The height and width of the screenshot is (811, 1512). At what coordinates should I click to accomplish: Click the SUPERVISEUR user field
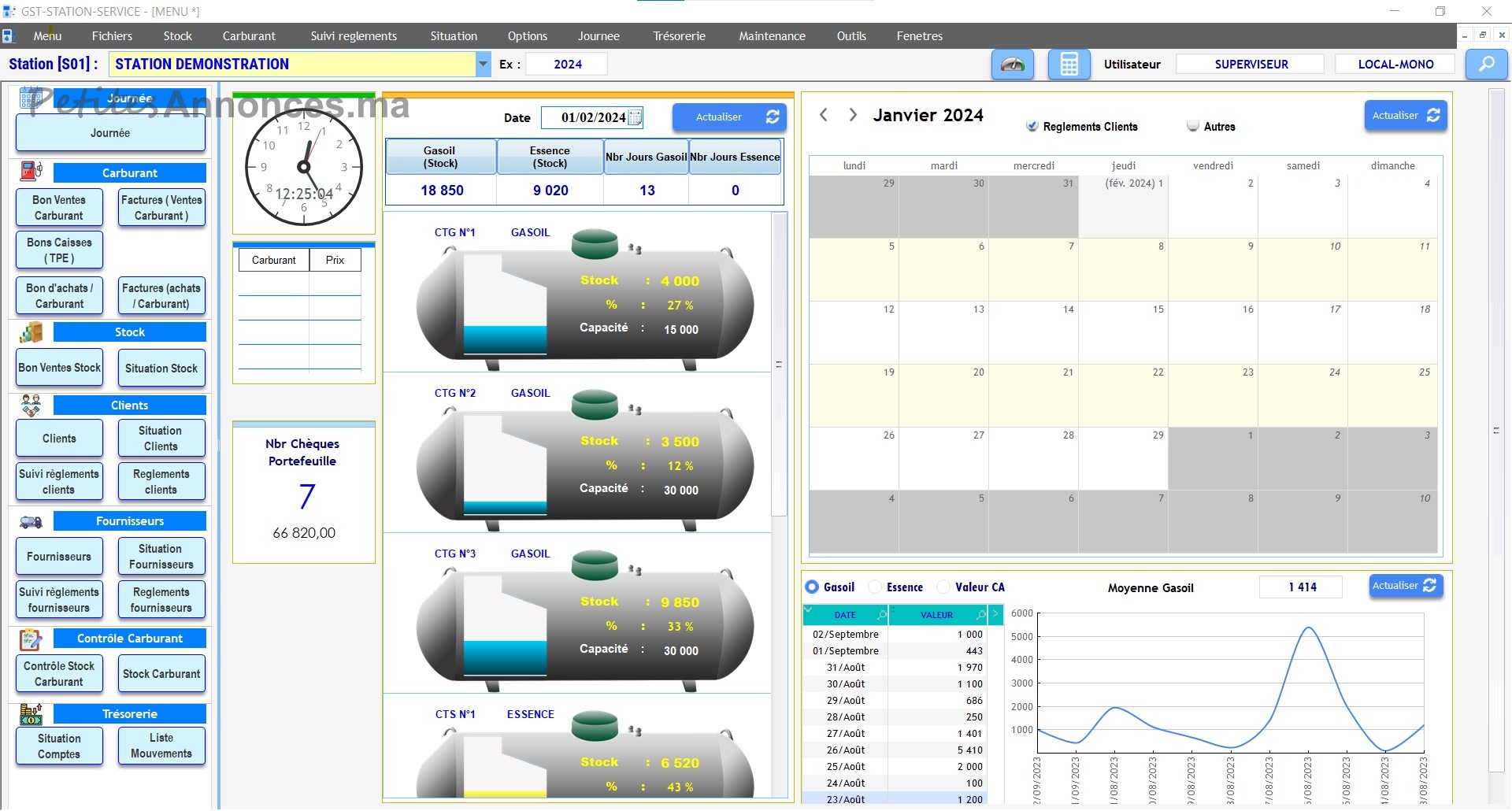pos(1251,65)
